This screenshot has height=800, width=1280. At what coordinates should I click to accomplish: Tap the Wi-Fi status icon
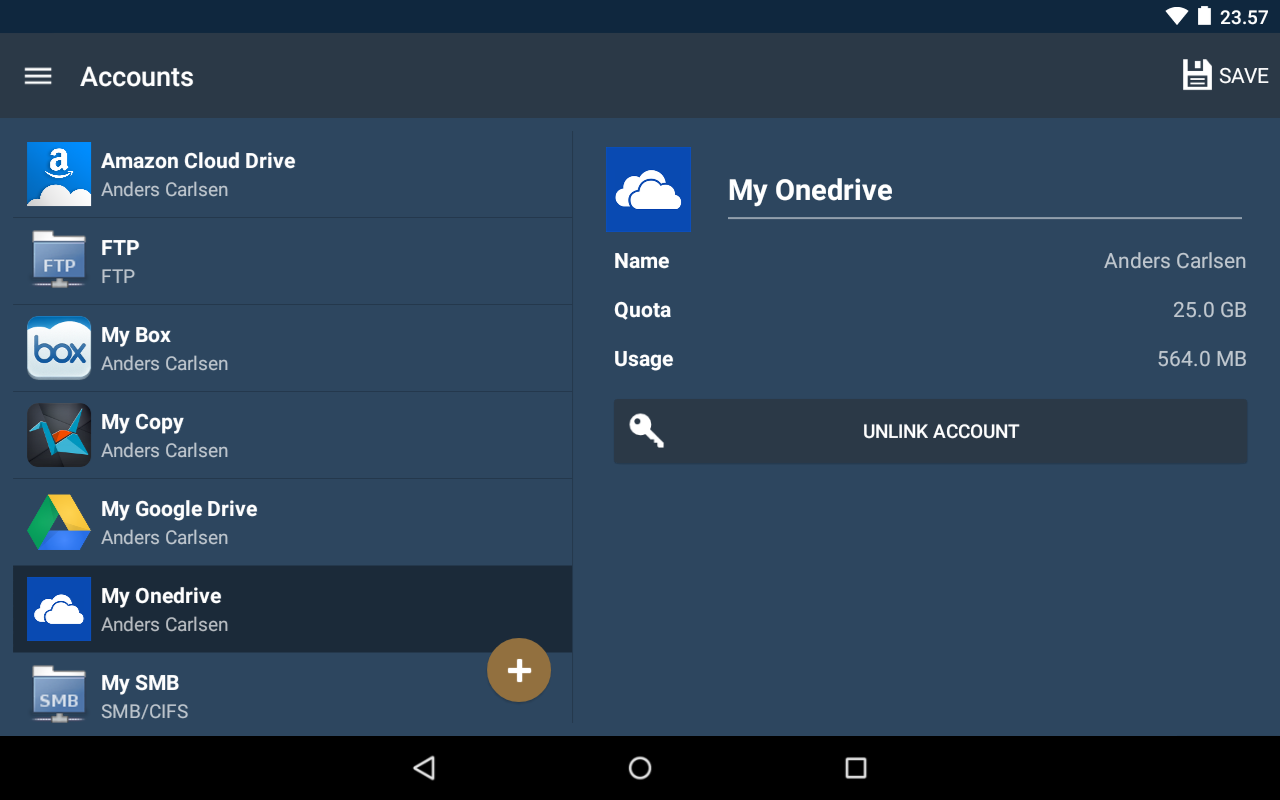(1177, 16)
